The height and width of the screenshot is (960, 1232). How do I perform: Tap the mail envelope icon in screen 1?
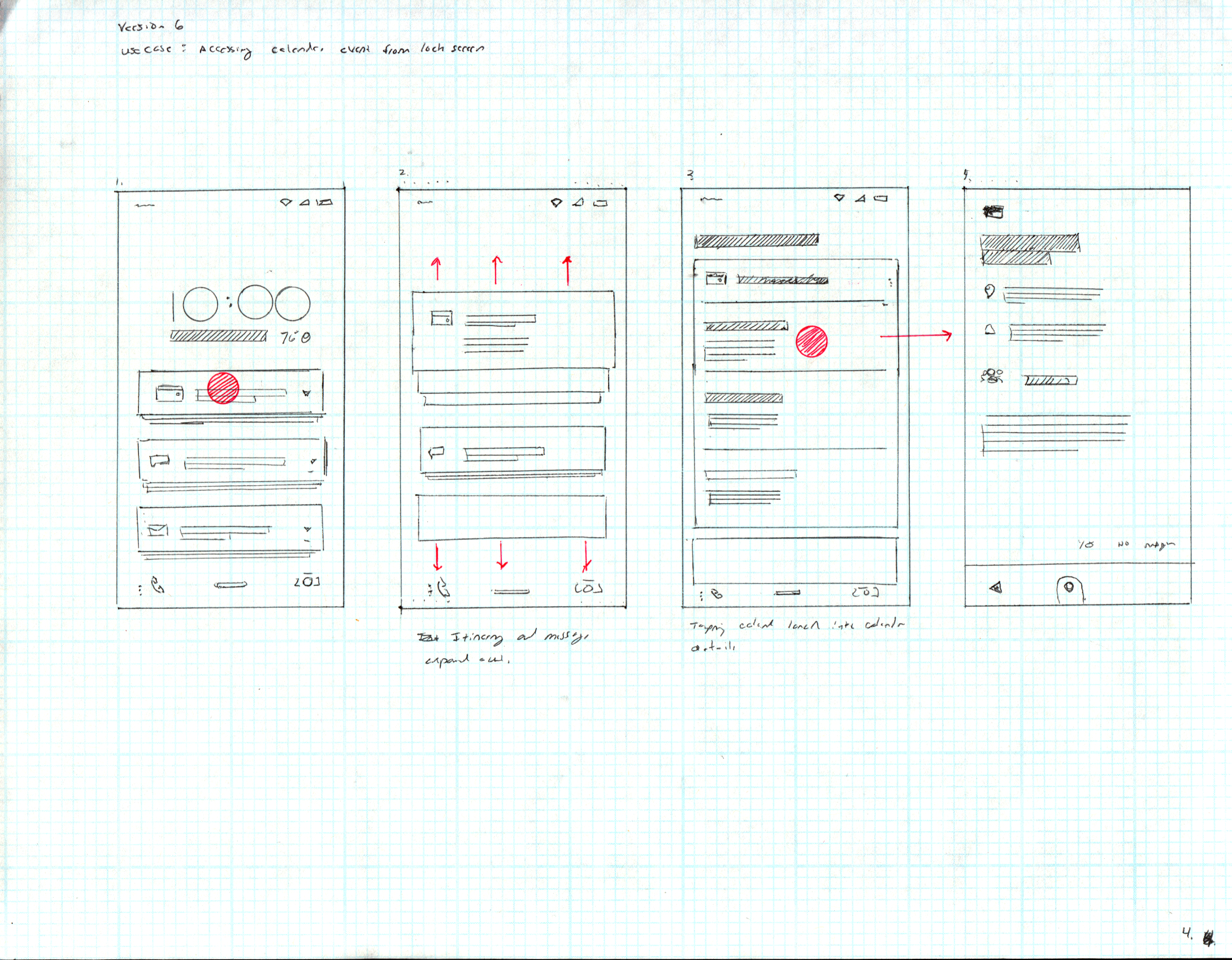click(x=158, y=530)
